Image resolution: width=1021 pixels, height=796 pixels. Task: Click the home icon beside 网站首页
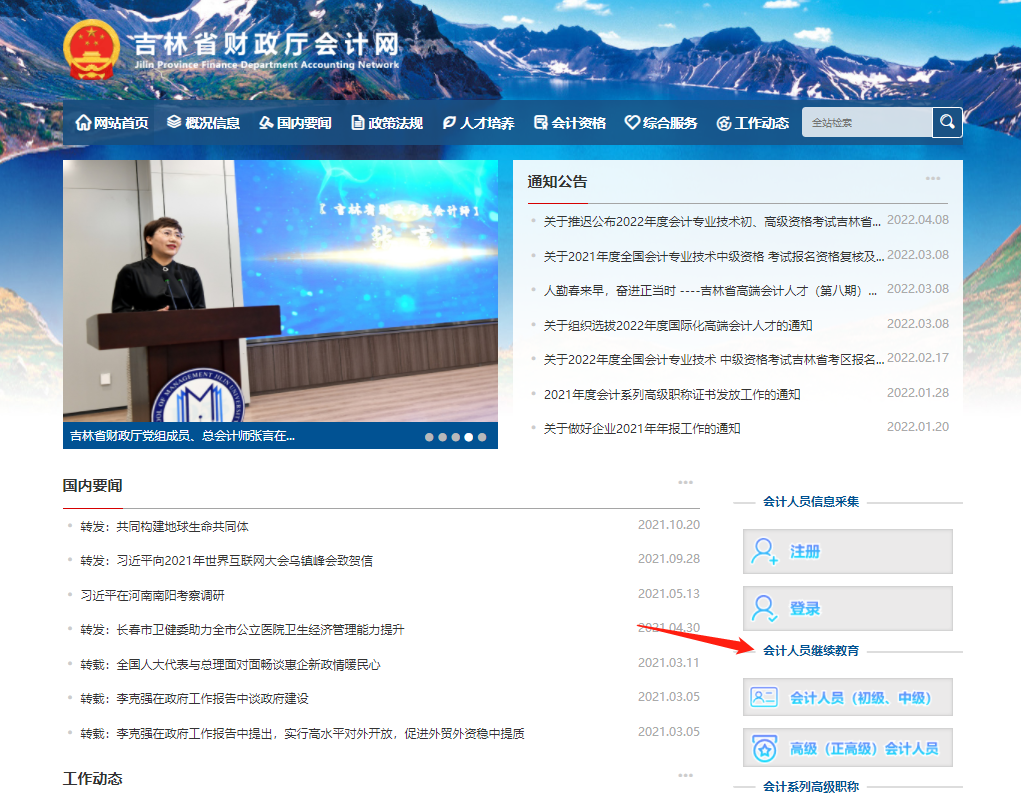[x=84, y=122]
